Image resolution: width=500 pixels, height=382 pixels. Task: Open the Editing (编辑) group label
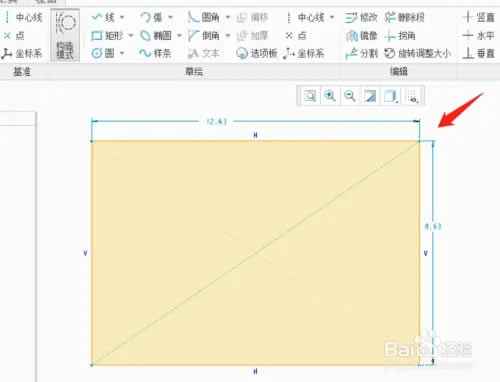point(399,71)
